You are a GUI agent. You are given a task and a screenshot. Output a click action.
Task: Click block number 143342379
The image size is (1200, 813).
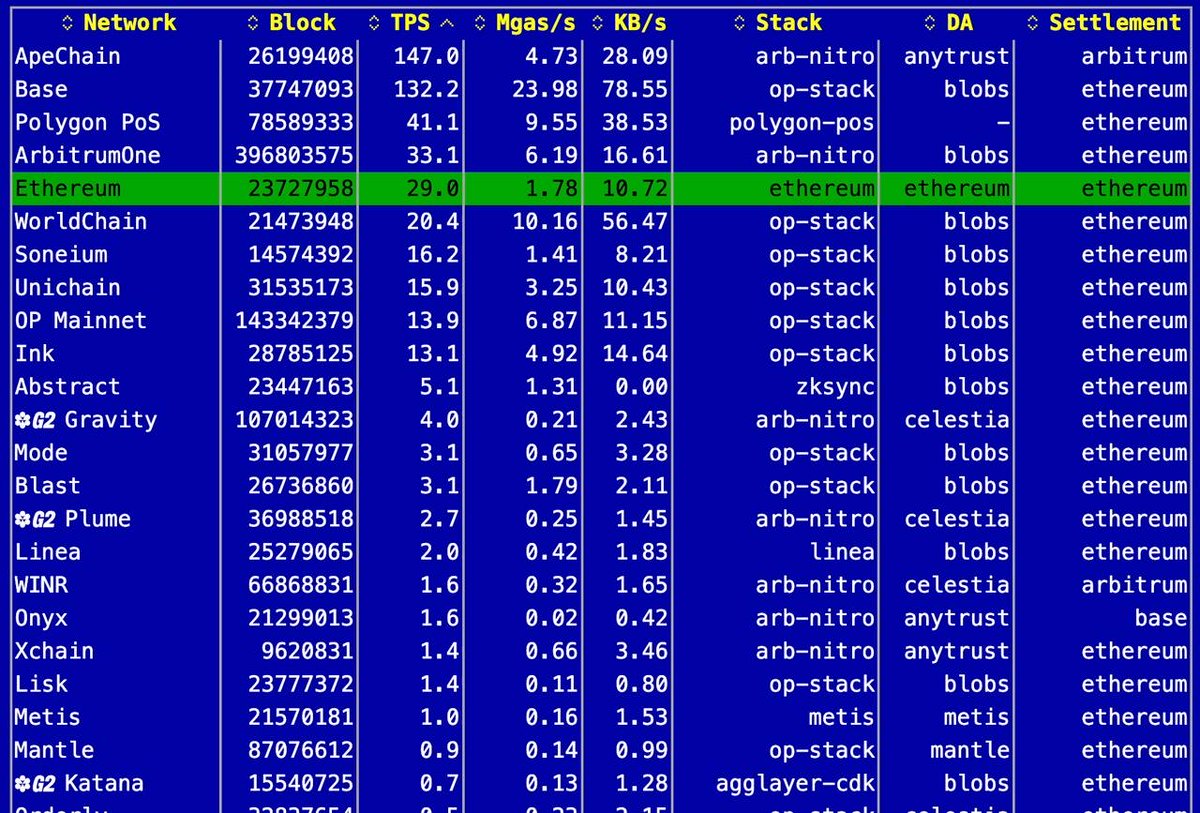pos(294,321)
